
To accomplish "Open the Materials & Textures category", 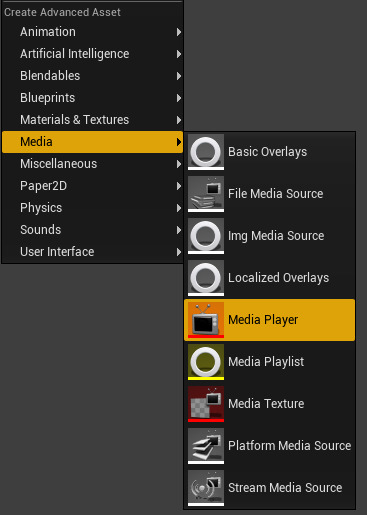I will tap(92, 120).
